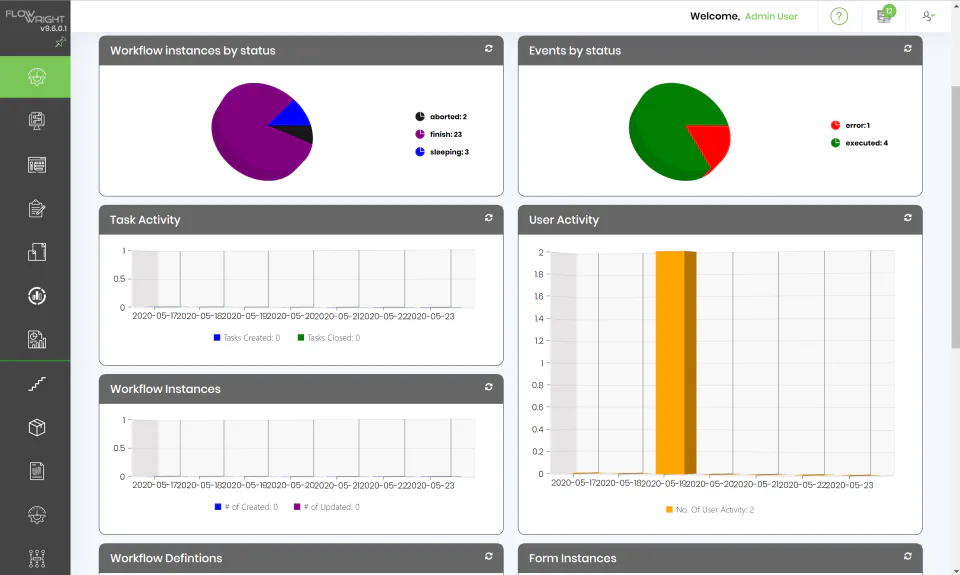Open the help question mark icon
Viewport: 960px width, 575px height.
(839, 16)
